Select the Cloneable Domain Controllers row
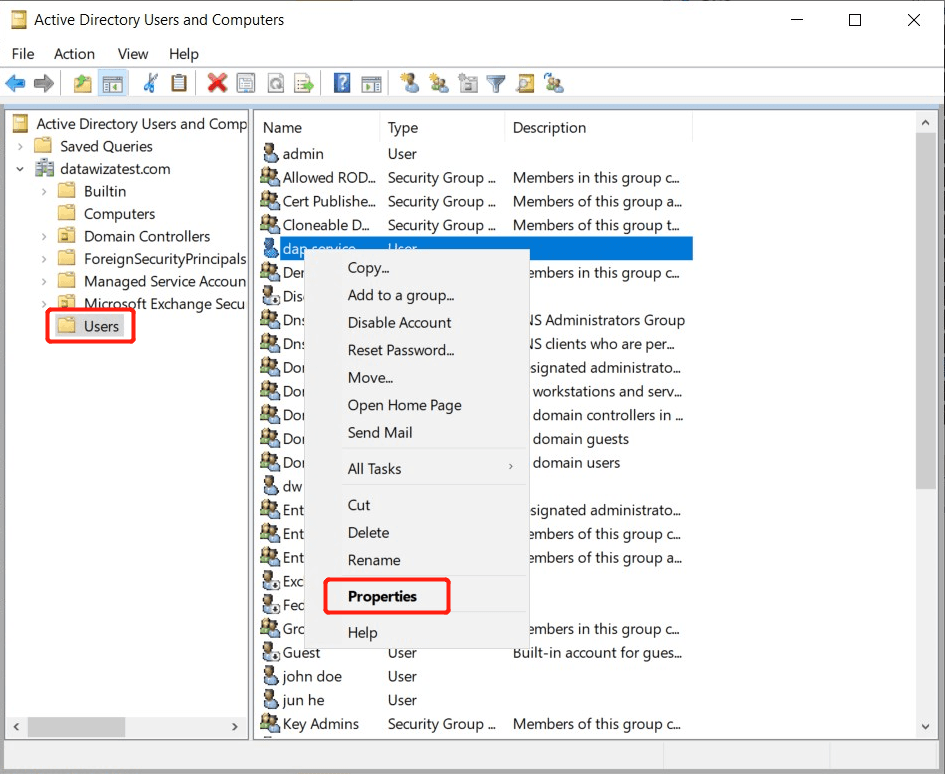945x774 pixels. (x=476, y=225)
